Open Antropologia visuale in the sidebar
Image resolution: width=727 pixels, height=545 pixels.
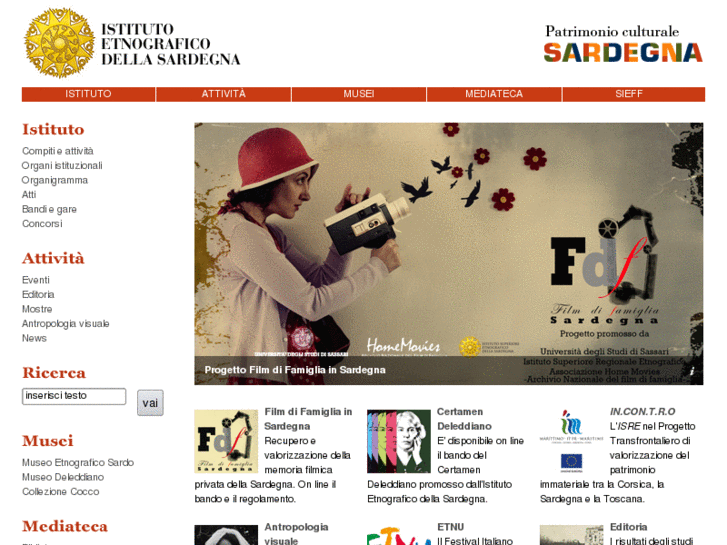click(65, 324)
